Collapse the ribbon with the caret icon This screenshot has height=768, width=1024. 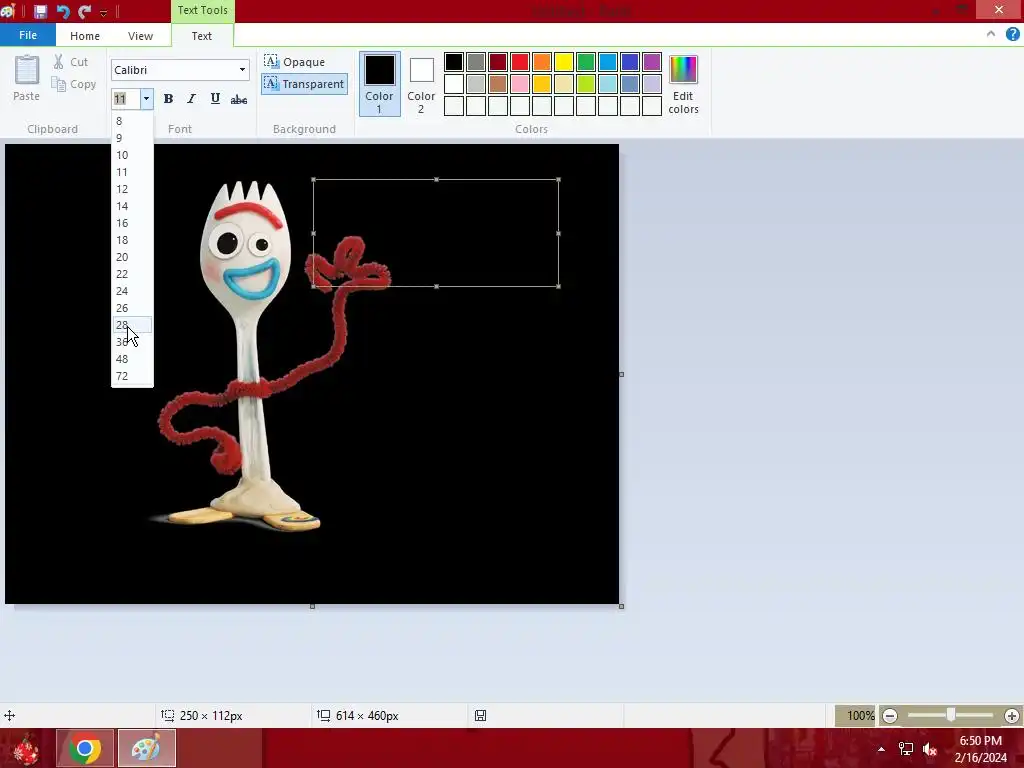pyautogui.click(x=991, y=34)
